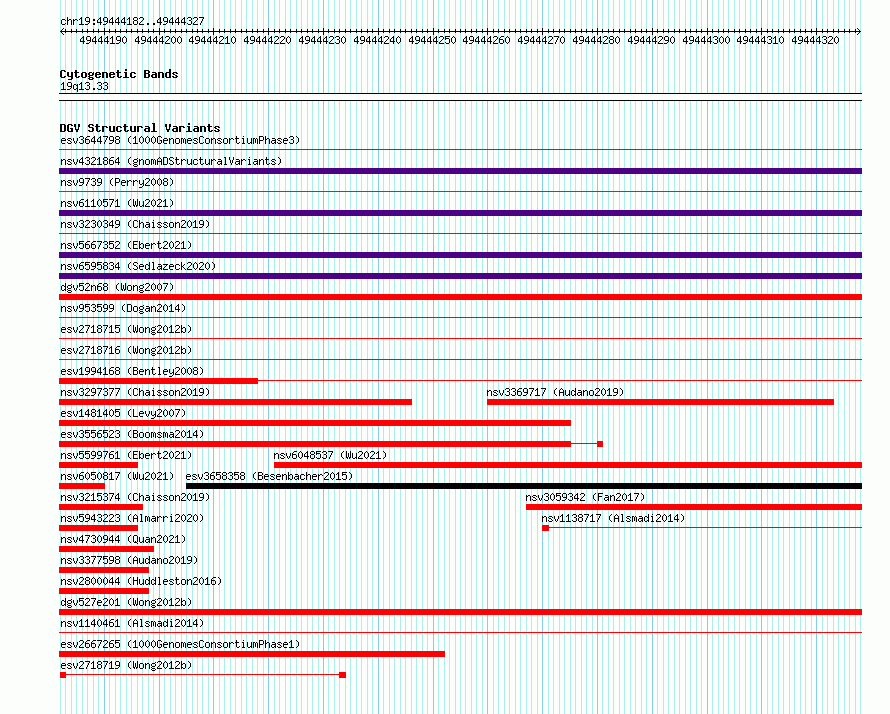Click nsv3369717 (Audano2019) label
Screen dimensions: 890x714
555,392
